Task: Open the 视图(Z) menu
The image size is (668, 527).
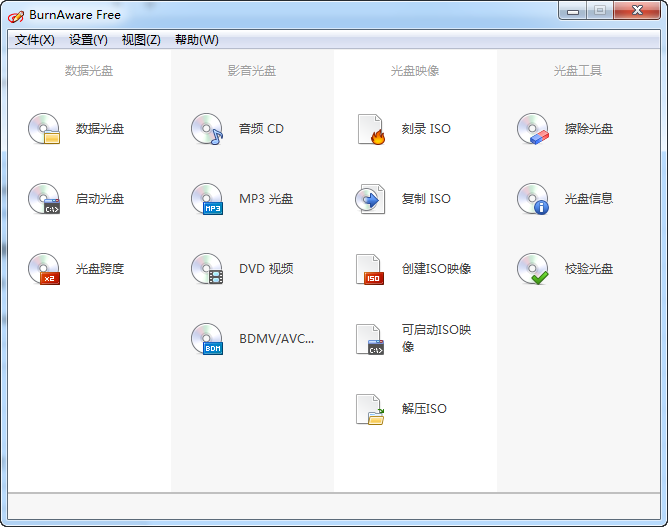Action: 141,40
